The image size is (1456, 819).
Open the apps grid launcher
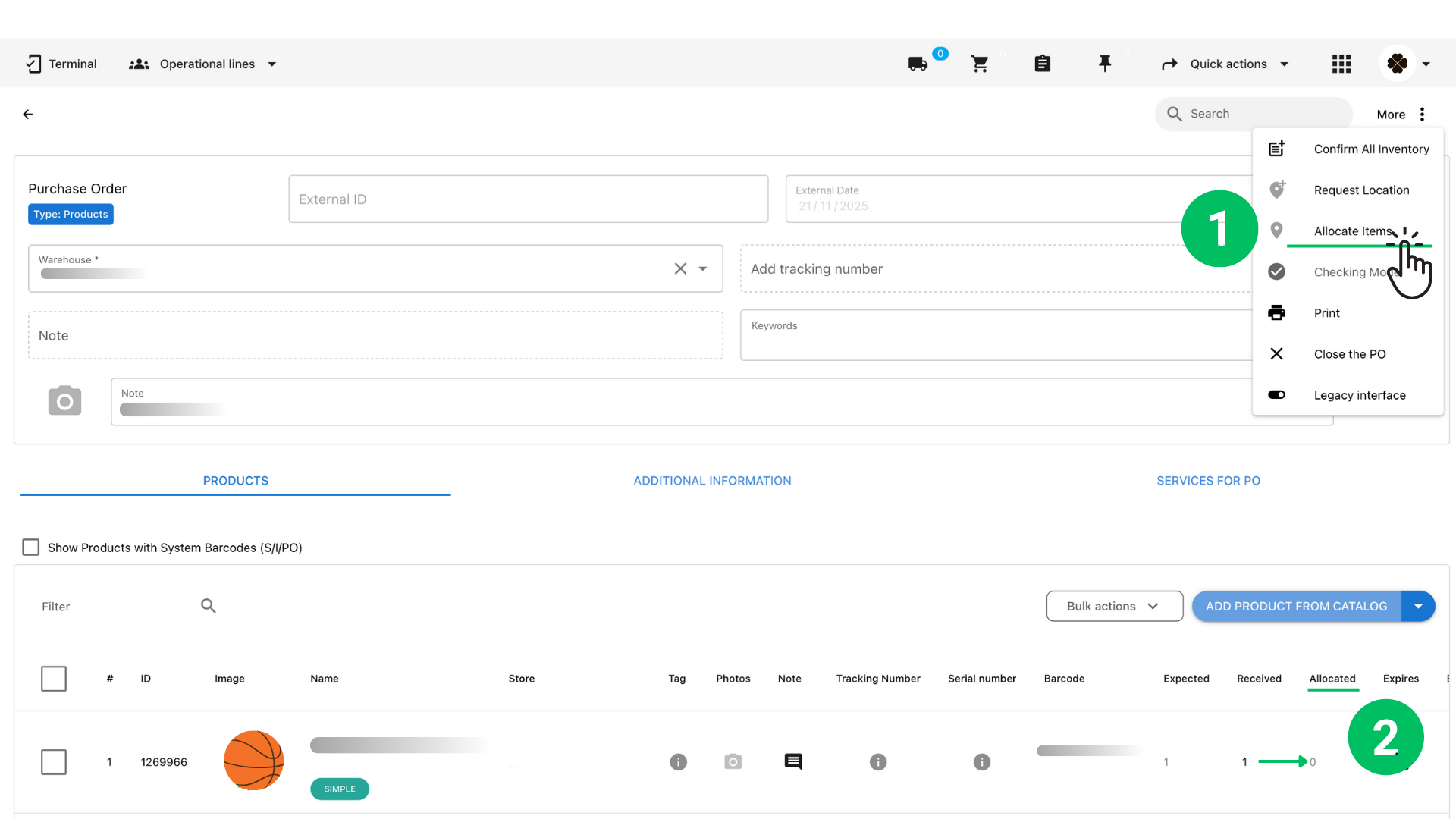(1341, 64)
